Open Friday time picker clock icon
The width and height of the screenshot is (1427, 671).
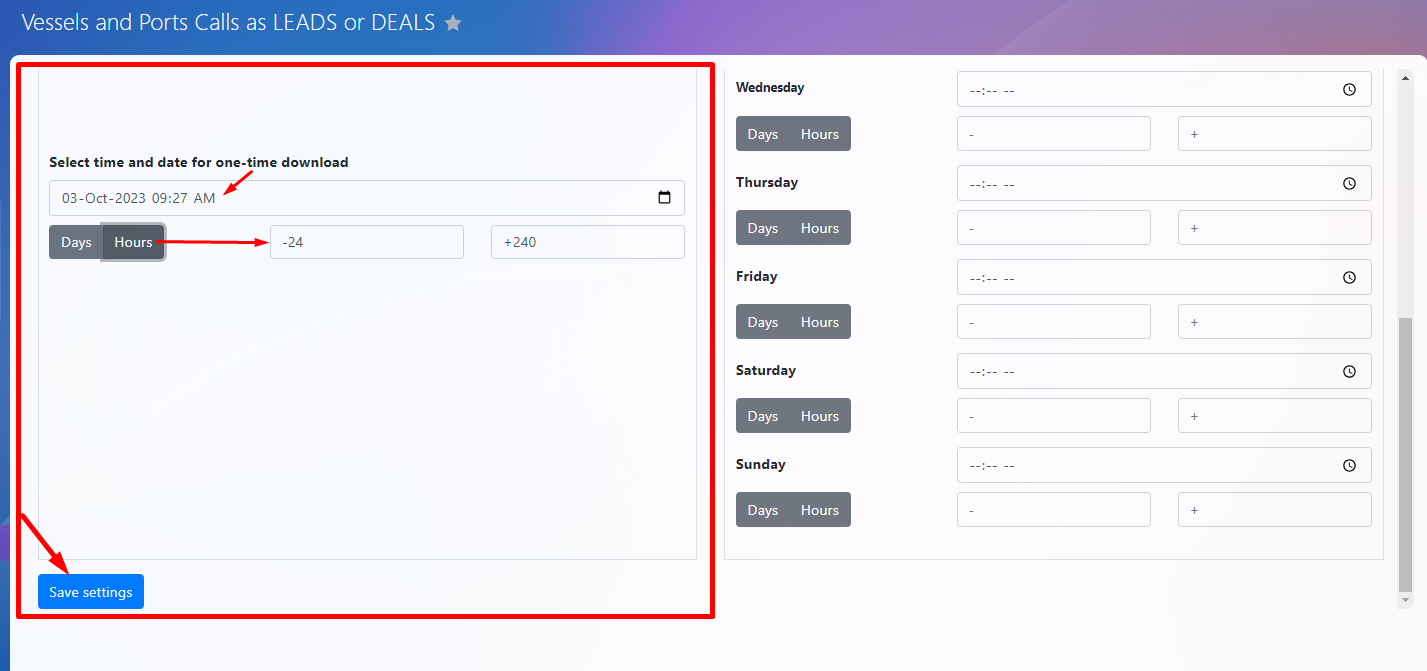1349,278
